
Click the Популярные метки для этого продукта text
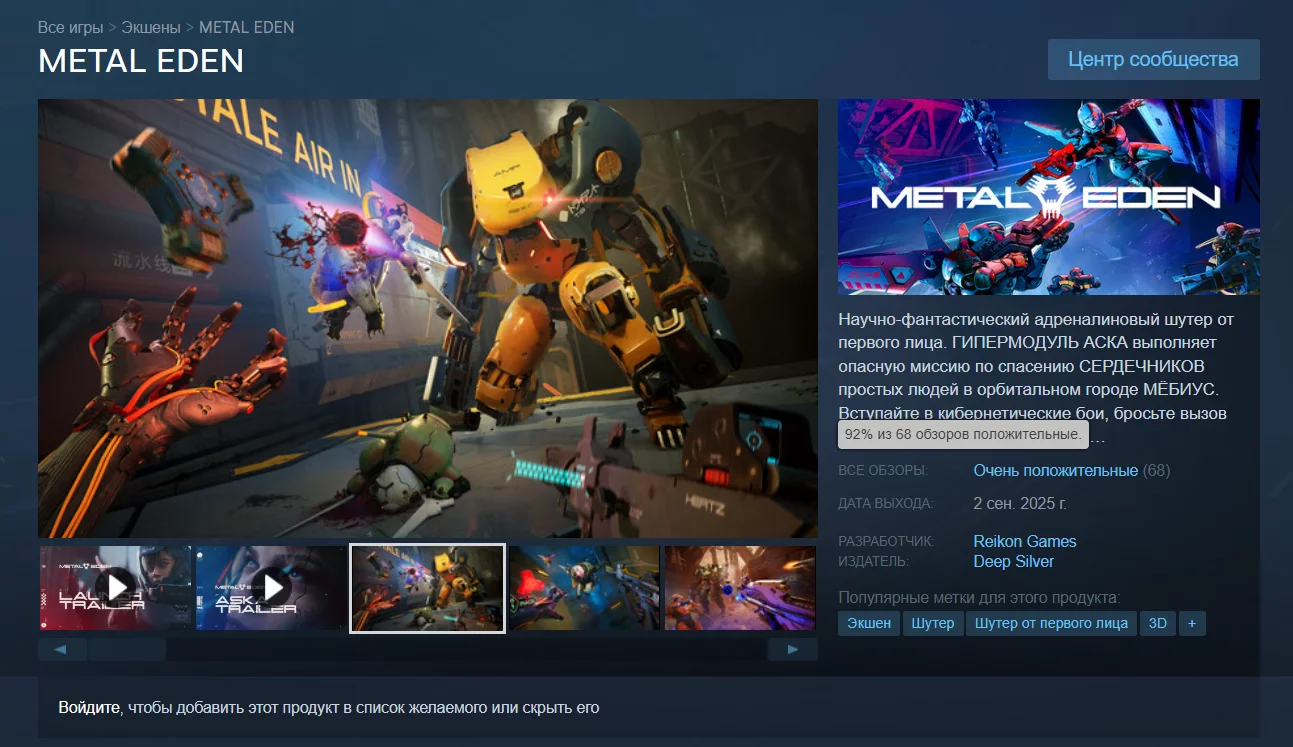coord(979,598)
